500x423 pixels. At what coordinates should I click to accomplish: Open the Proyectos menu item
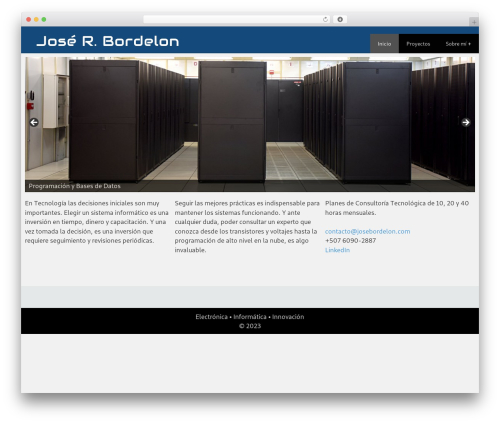tap(418, 44)
